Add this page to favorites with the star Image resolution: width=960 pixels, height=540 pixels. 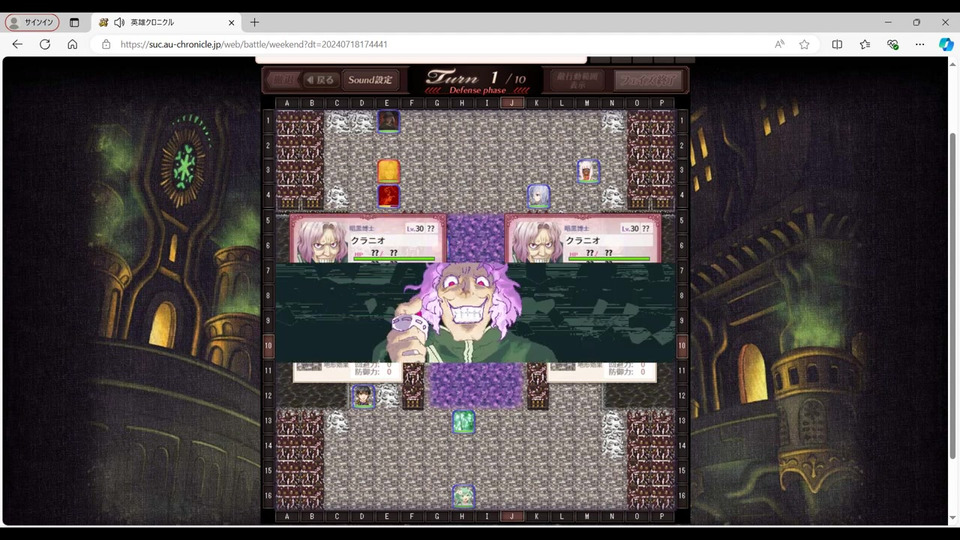click(x=804, y=44)
